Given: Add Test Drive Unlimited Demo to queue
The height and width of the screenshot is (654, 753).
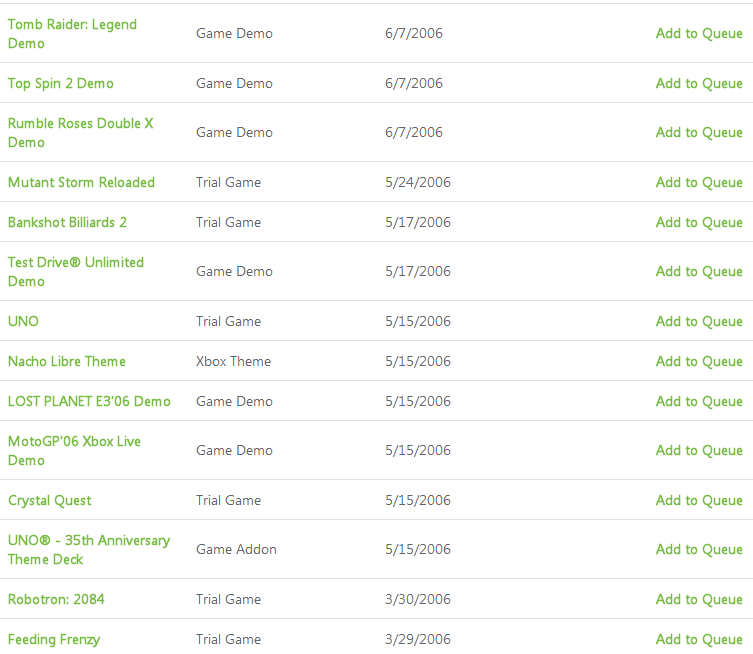Looking at the screenshot, I should click(699, 271).
